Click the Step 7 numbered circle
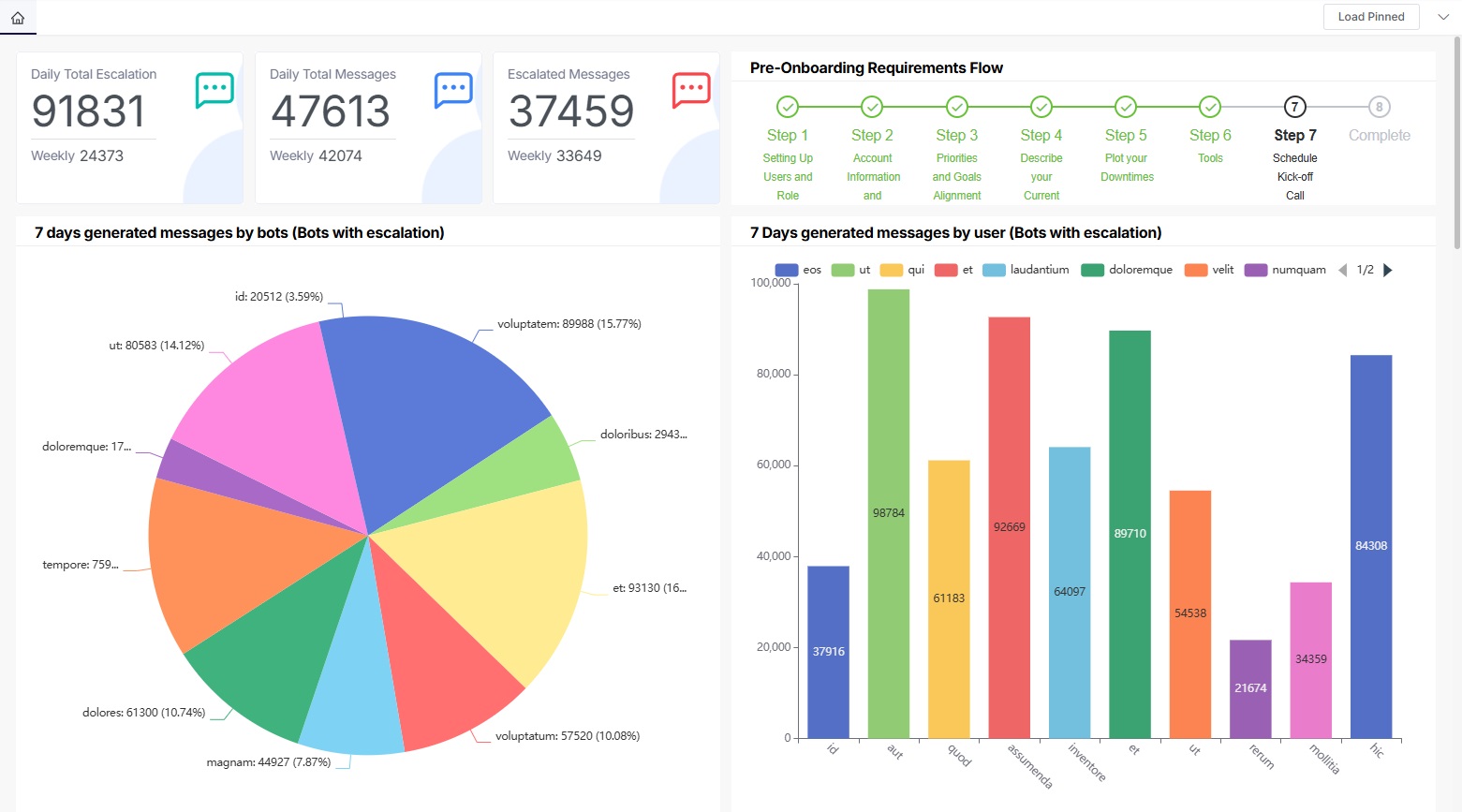The image size is (1462, 812). pos(1294,107)
